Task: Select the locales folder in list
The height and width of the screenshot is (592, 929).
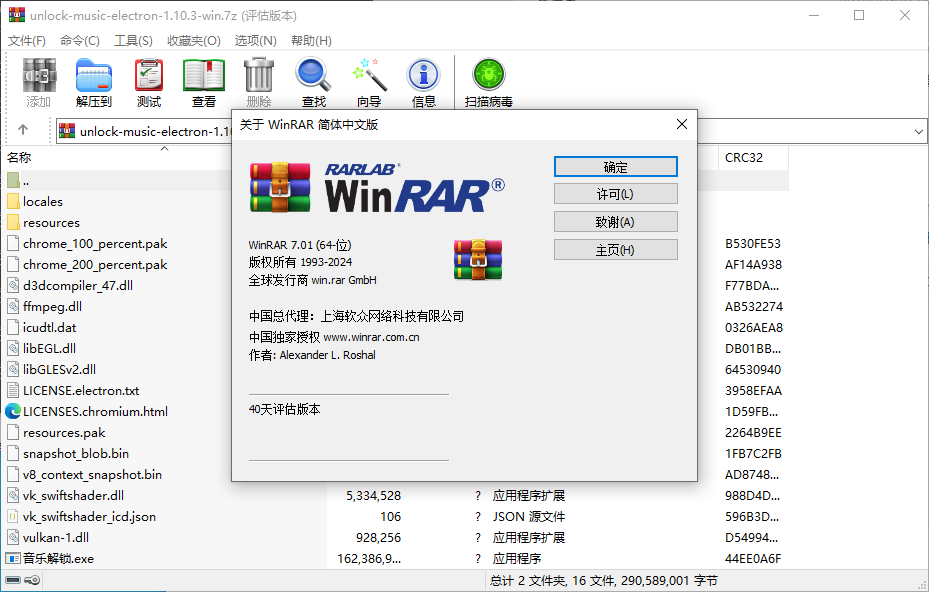Action: pos(43,202)
